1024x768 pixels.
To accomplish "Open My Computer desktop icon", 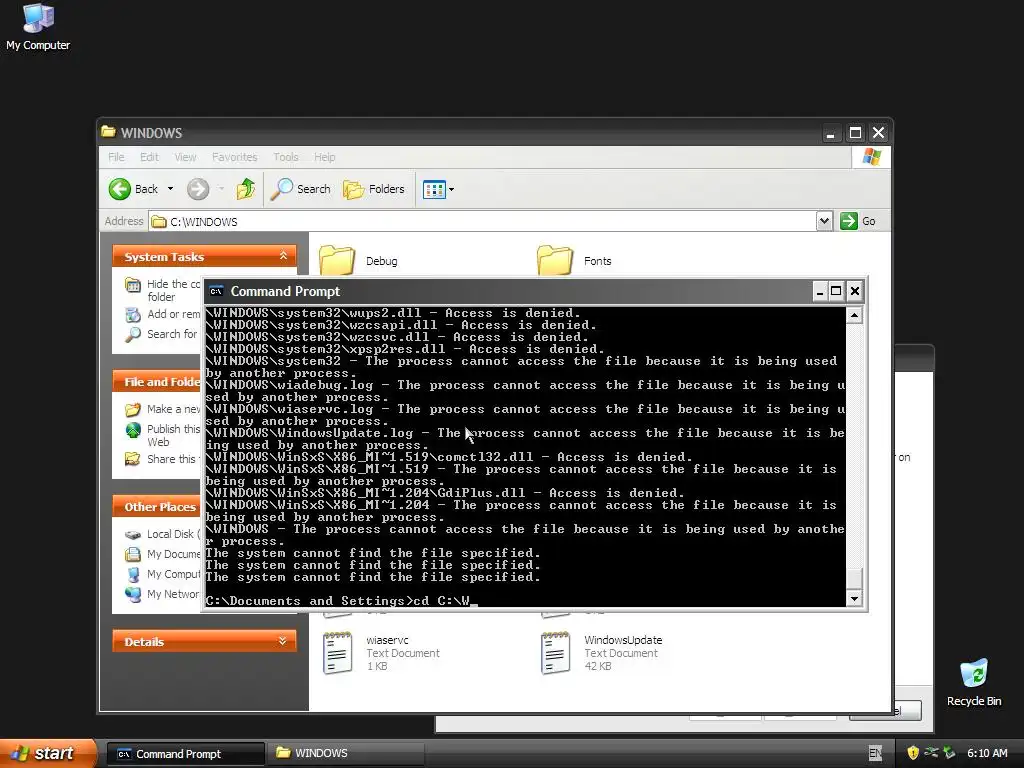I will [38, 27].
